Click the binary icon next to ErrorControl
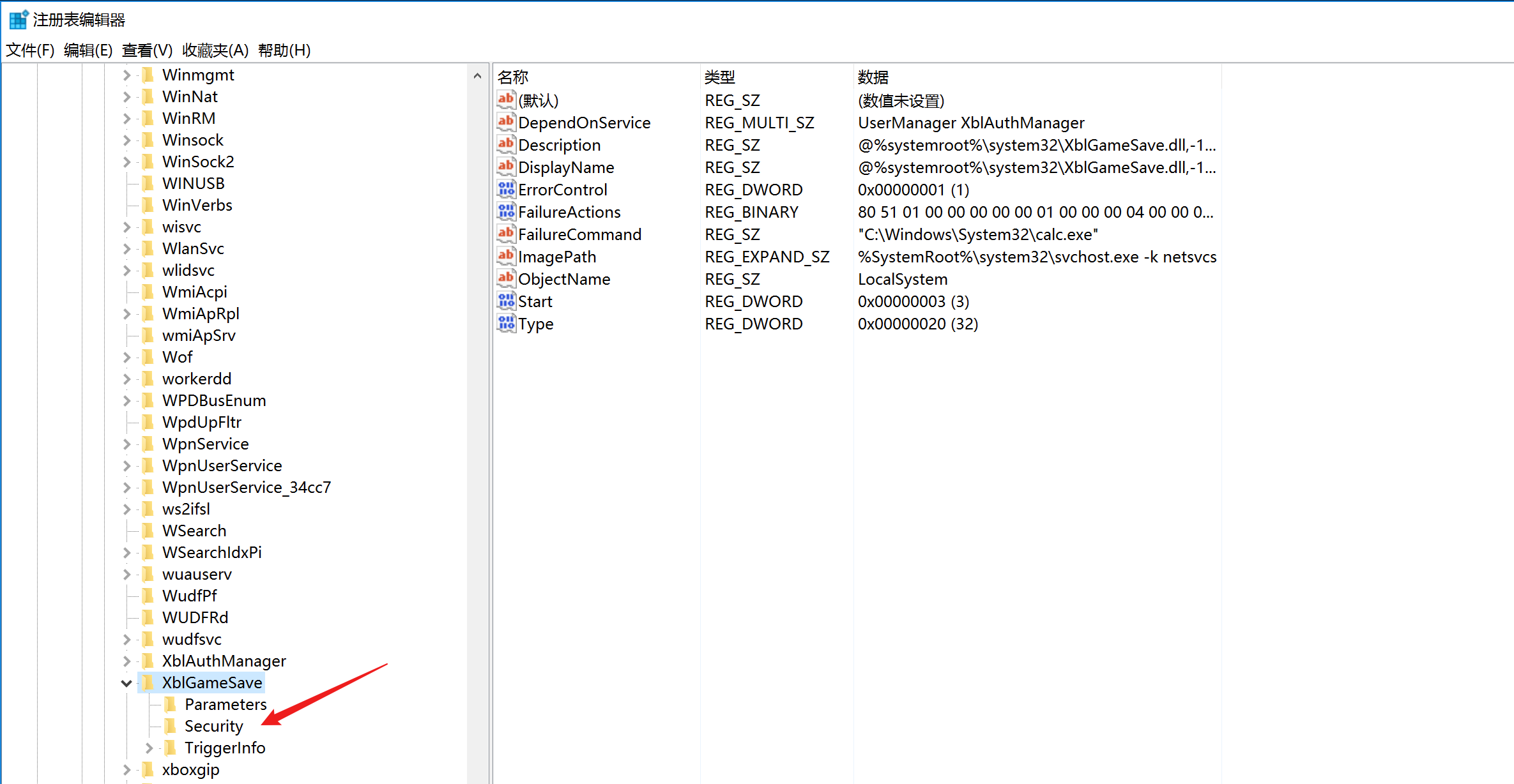 point(506,189)
